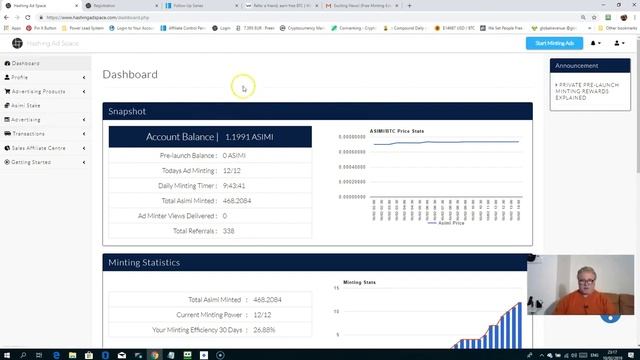This screenshot has width=640, height=360.
Task: Open the Pin It Button bookmark
Action: pos(41,28)
